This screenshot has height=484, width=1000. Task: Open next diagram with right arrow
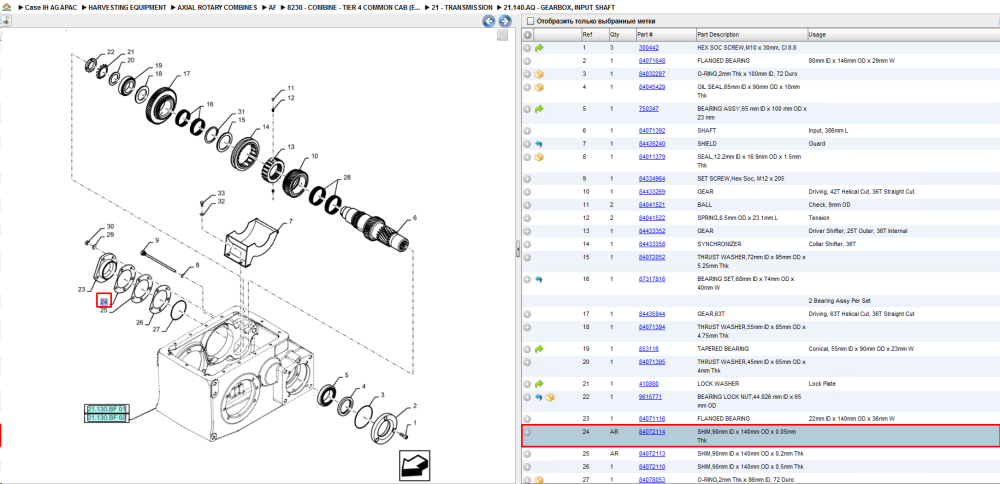point(504,21)
